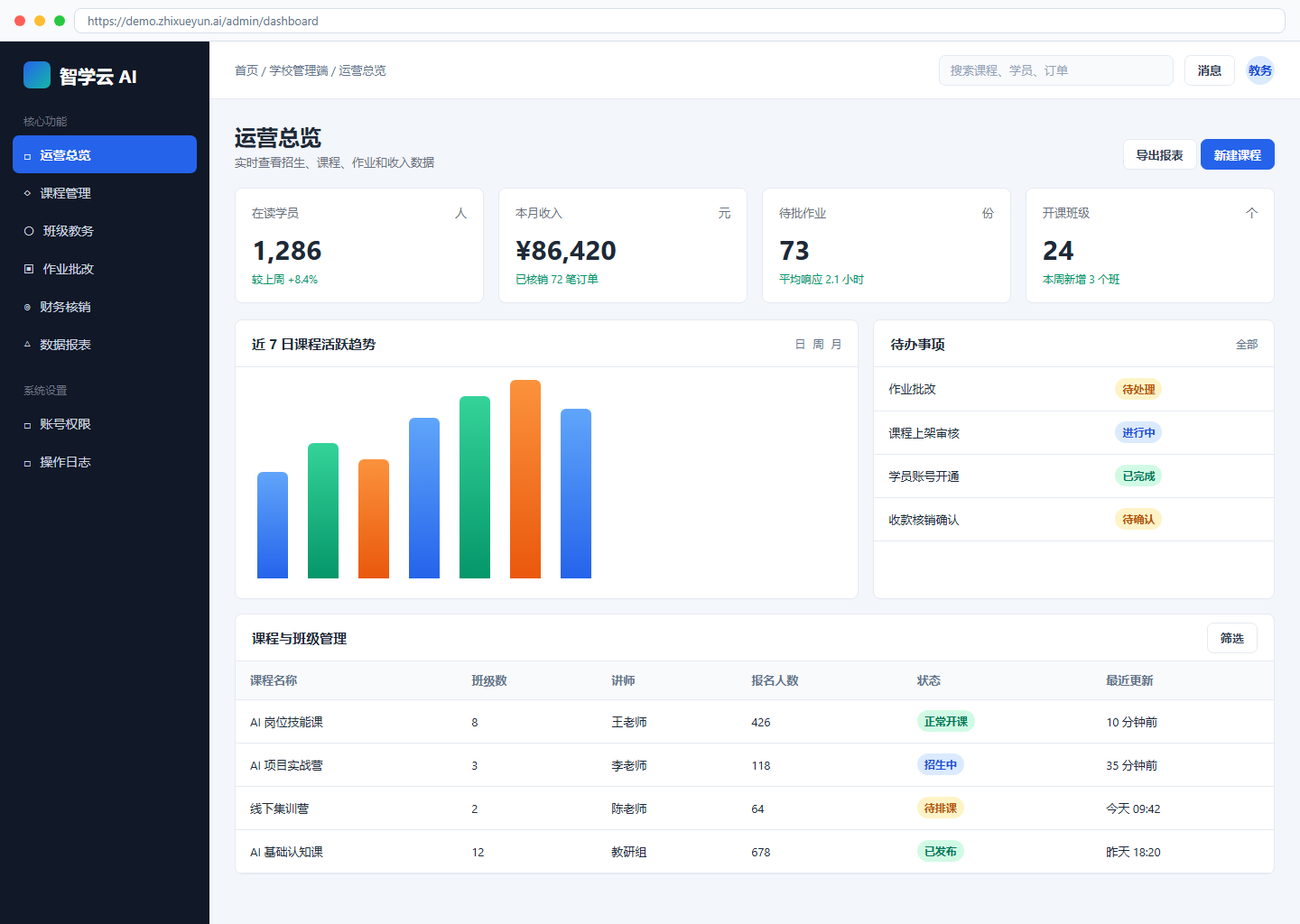The height and width of the screenshot is (924, 1300).
Task: Click 首页 breadcrumb link
Action: point(246,70)
